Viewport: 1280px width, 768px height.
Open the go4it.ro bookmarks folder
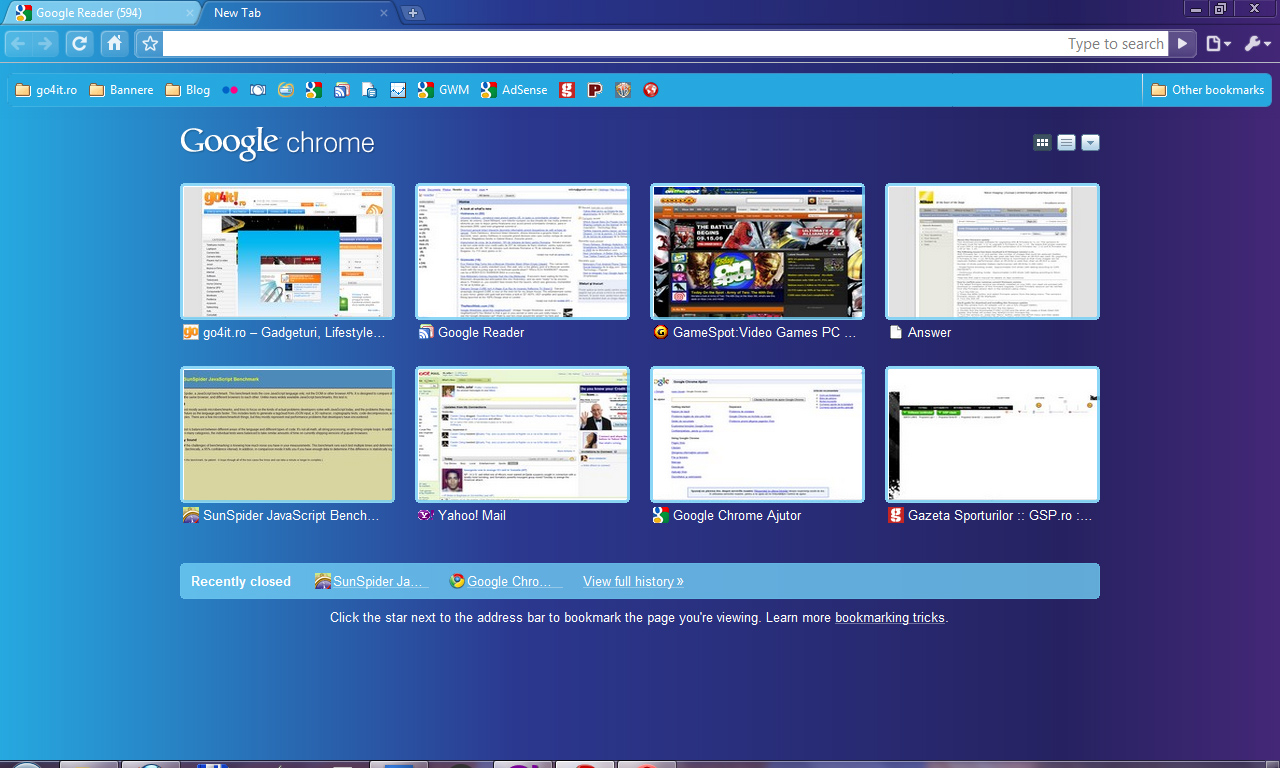coord(46,90)
